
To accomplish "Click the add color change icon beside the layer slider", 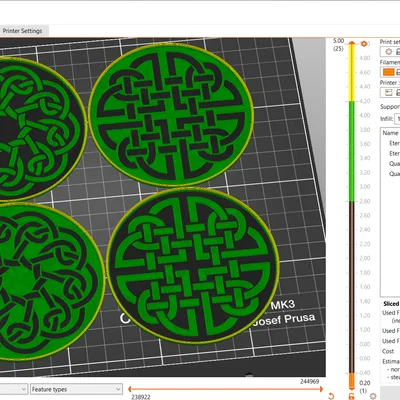I will tap(364, 44).
